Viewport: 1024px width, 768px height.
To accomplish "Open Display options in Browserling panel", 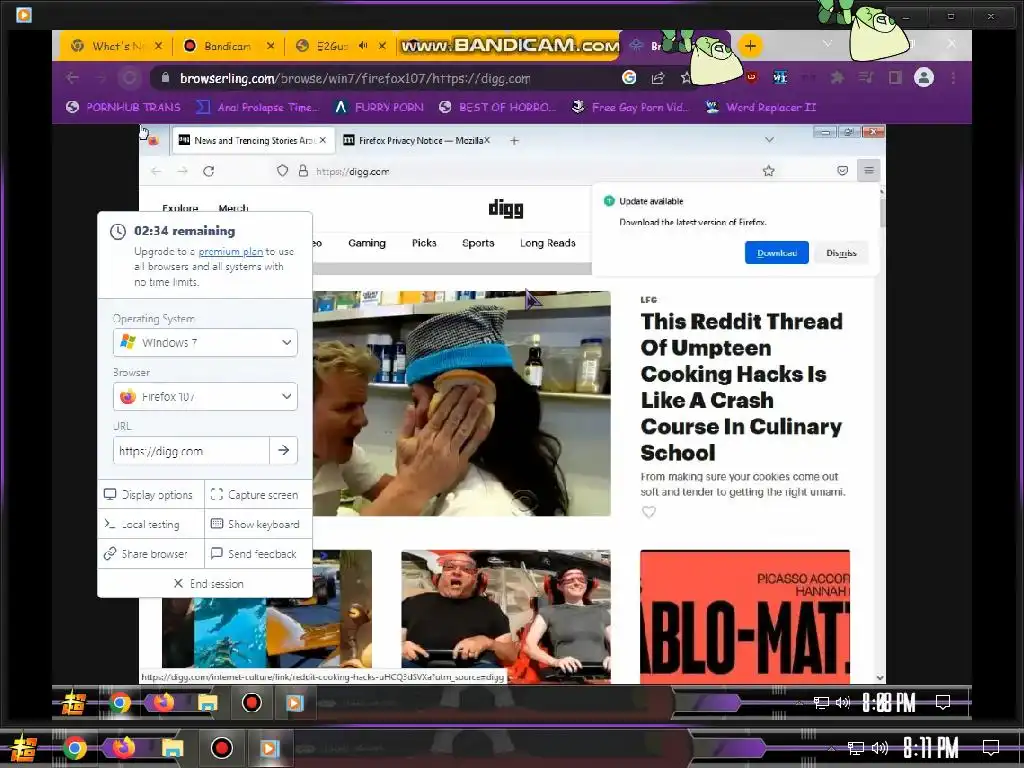I will point(151,495).
